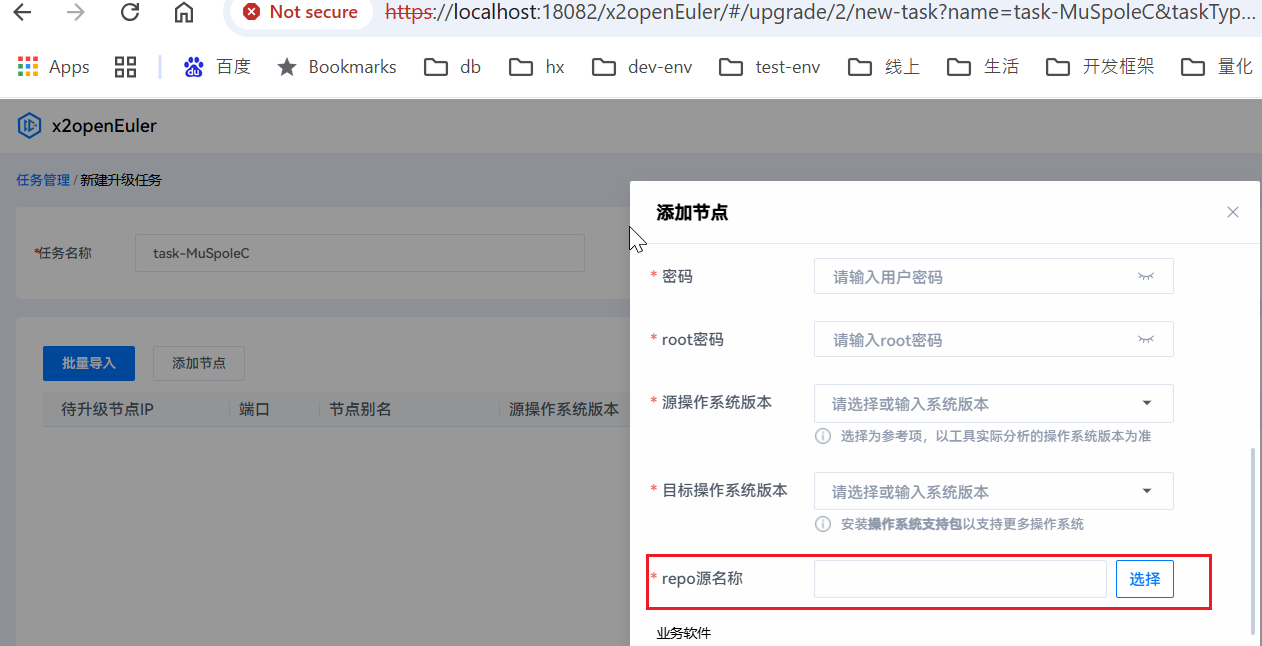Toggle visibility of root密码 field

(1146, 340)
